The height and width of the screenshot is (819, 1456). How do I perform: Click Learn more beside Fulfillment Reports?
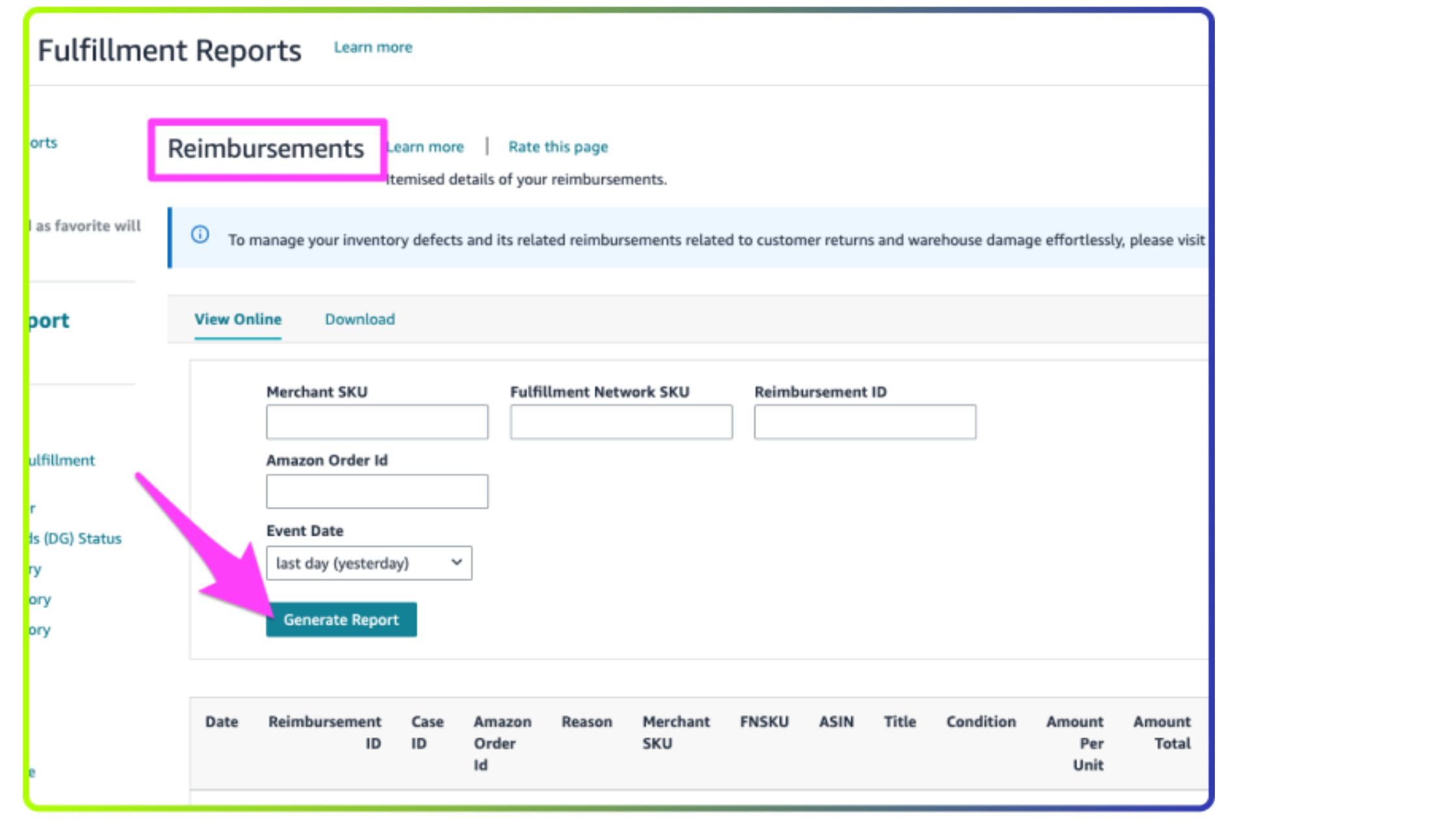pos(373,47)
